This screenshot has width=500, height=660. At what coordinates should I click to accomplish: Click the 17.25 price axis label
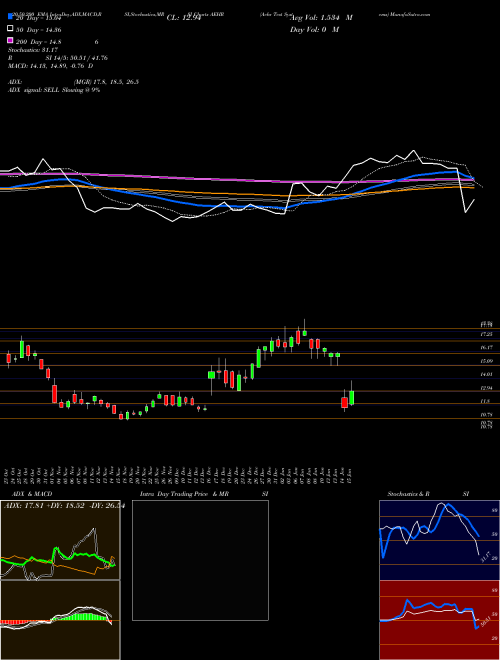click(x=487, y=334)
